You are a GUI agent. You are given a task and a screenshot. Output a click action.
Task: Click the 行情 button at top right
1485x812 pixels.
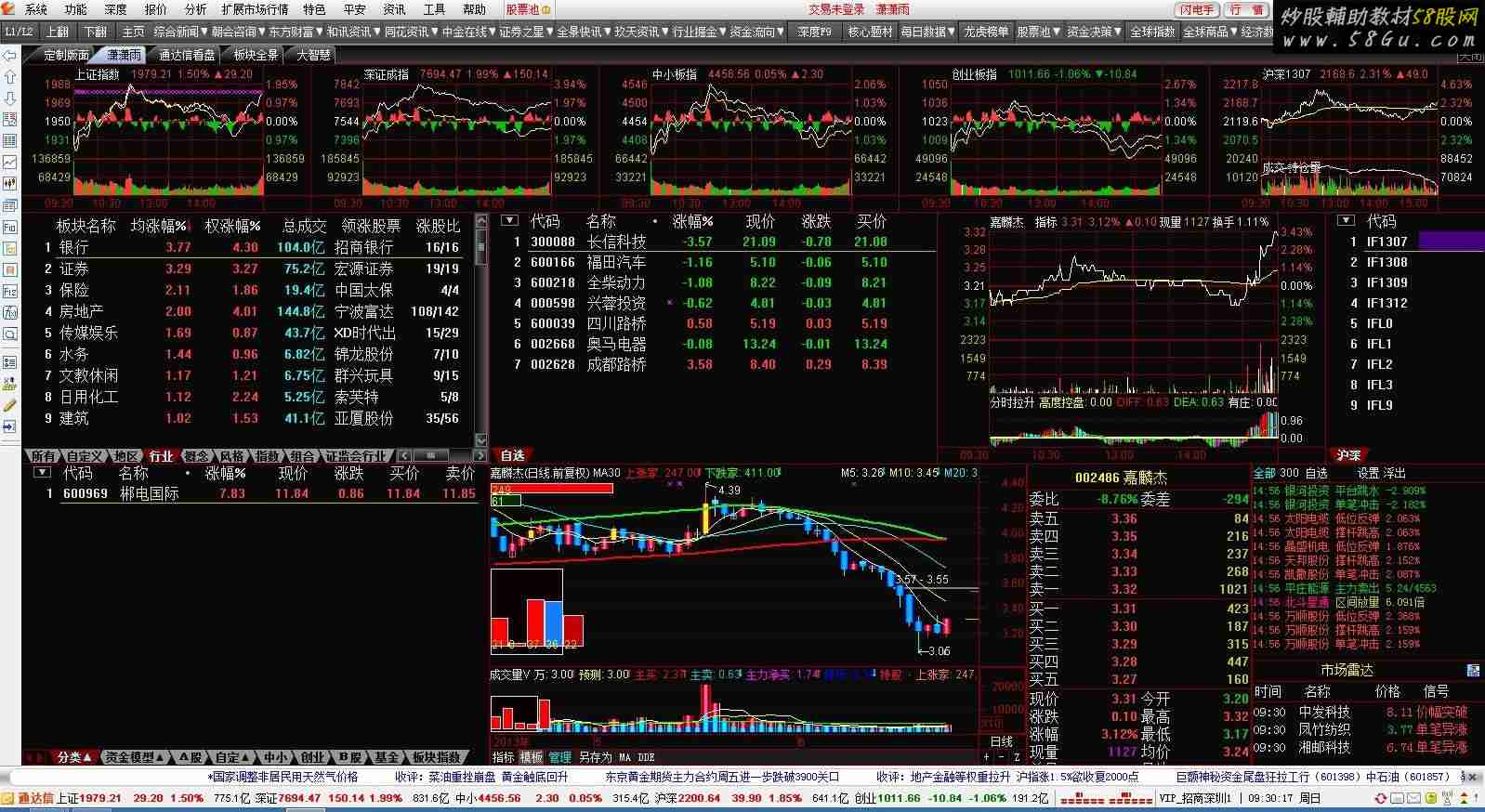tap(1245, 9)
